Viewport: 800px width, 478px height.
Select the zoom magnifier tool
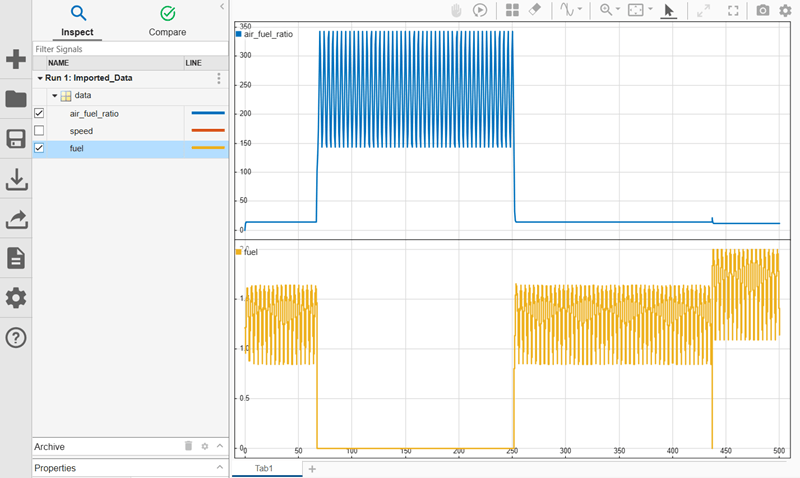click(606, 10)
